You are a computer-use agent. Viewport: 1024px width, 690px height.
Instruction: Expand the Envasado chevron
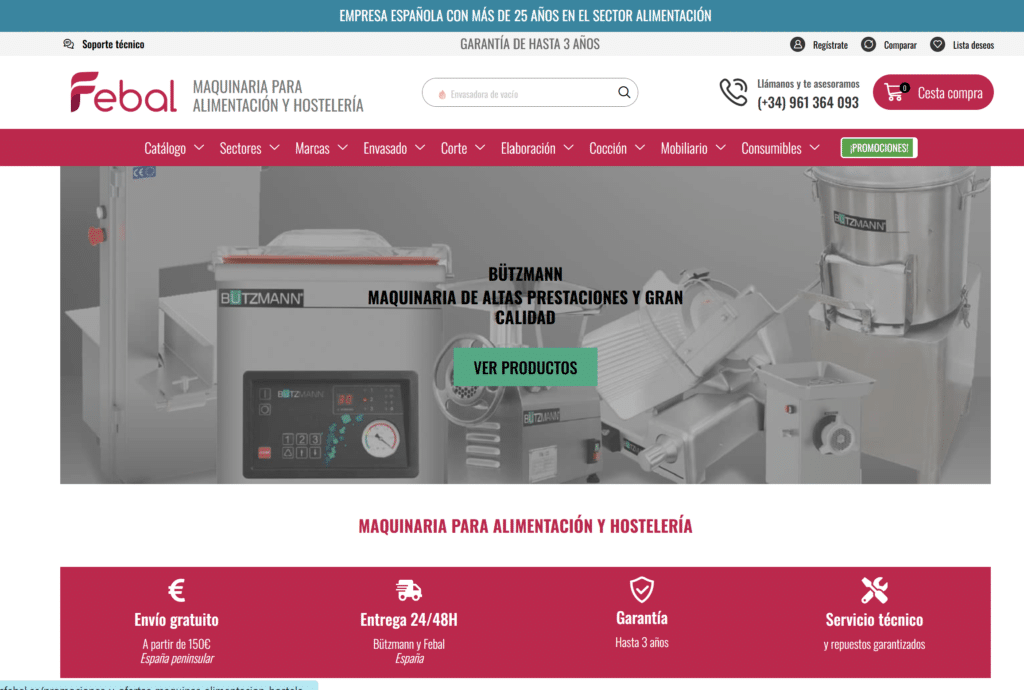coord(420,148)
